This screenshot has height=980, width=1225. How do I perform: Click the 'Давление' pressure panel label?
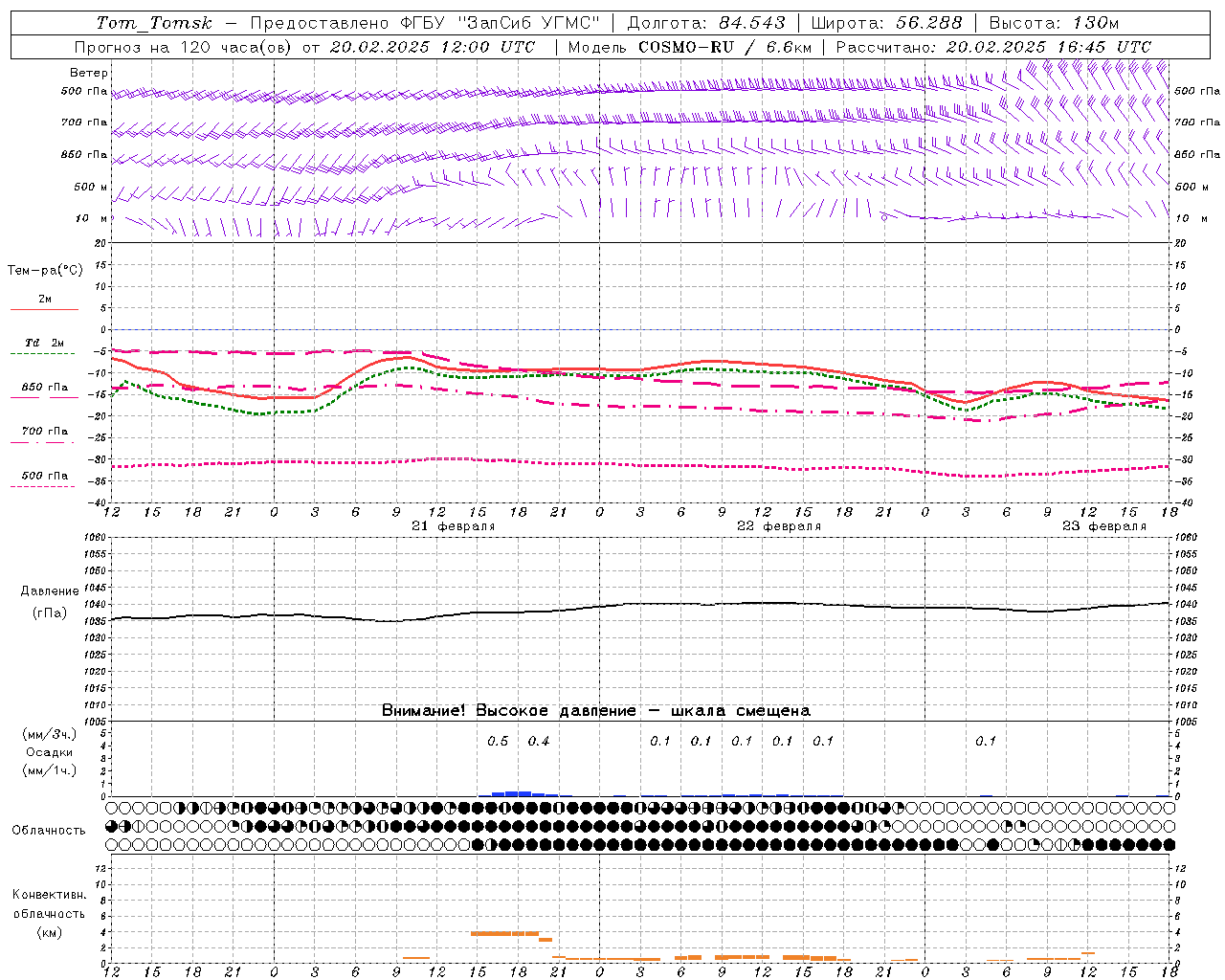50,591
